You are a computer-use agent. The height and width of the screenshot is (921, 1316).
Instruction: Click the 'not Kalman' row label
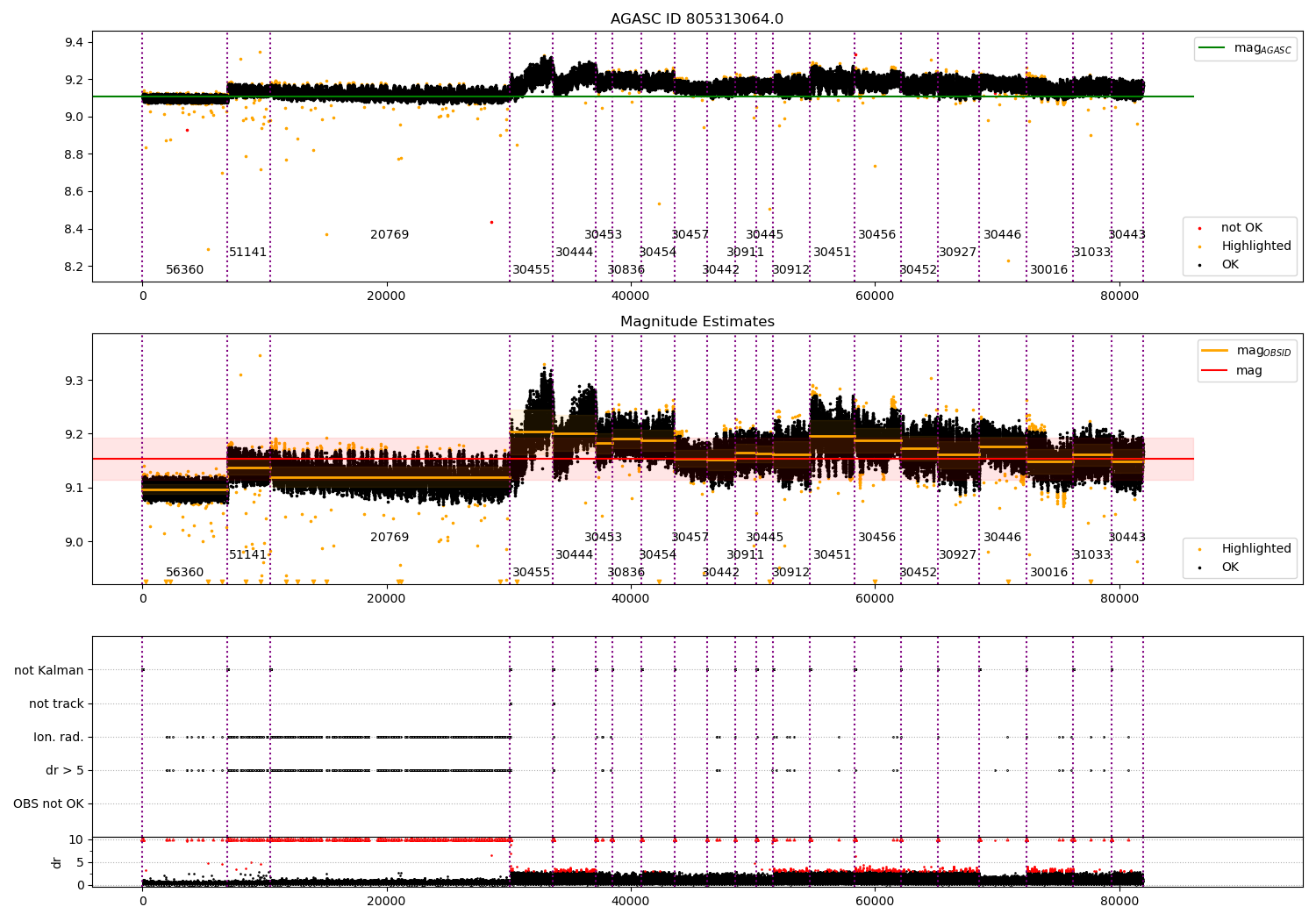coord(49,670)
